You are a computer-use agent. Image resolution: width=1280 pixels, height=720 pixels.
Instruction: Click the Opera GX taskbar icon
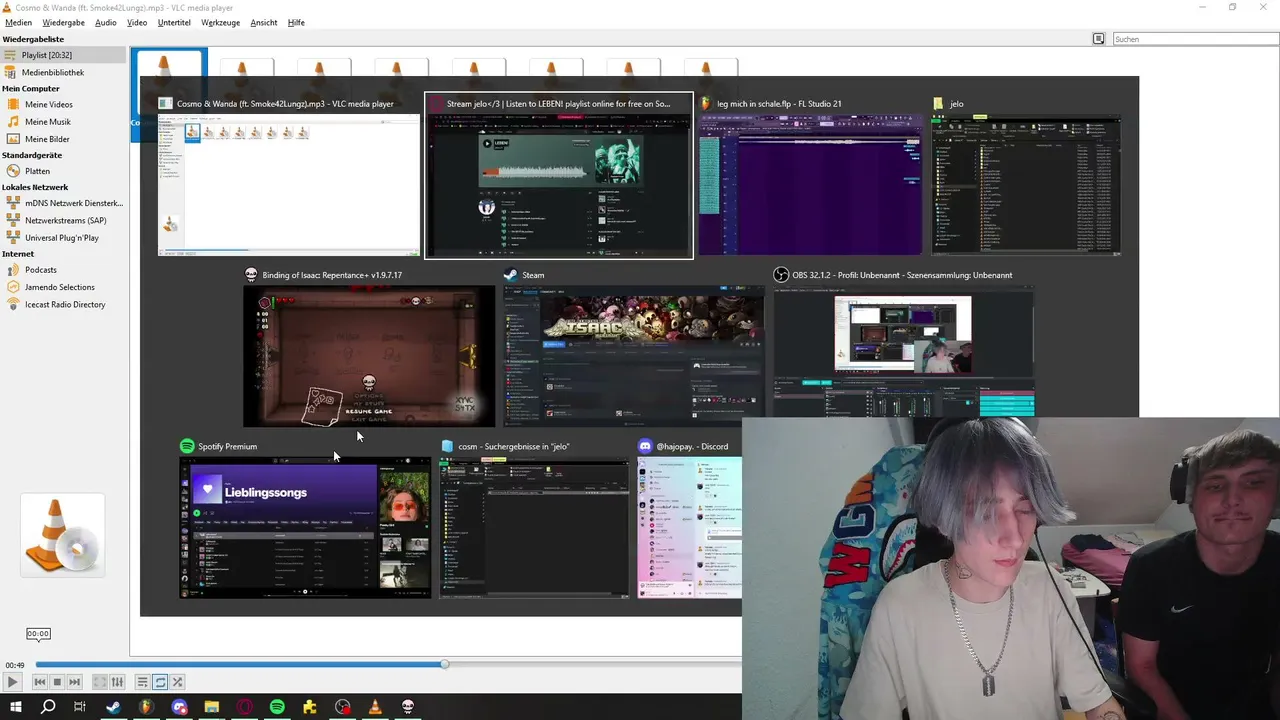coord(244,707)
